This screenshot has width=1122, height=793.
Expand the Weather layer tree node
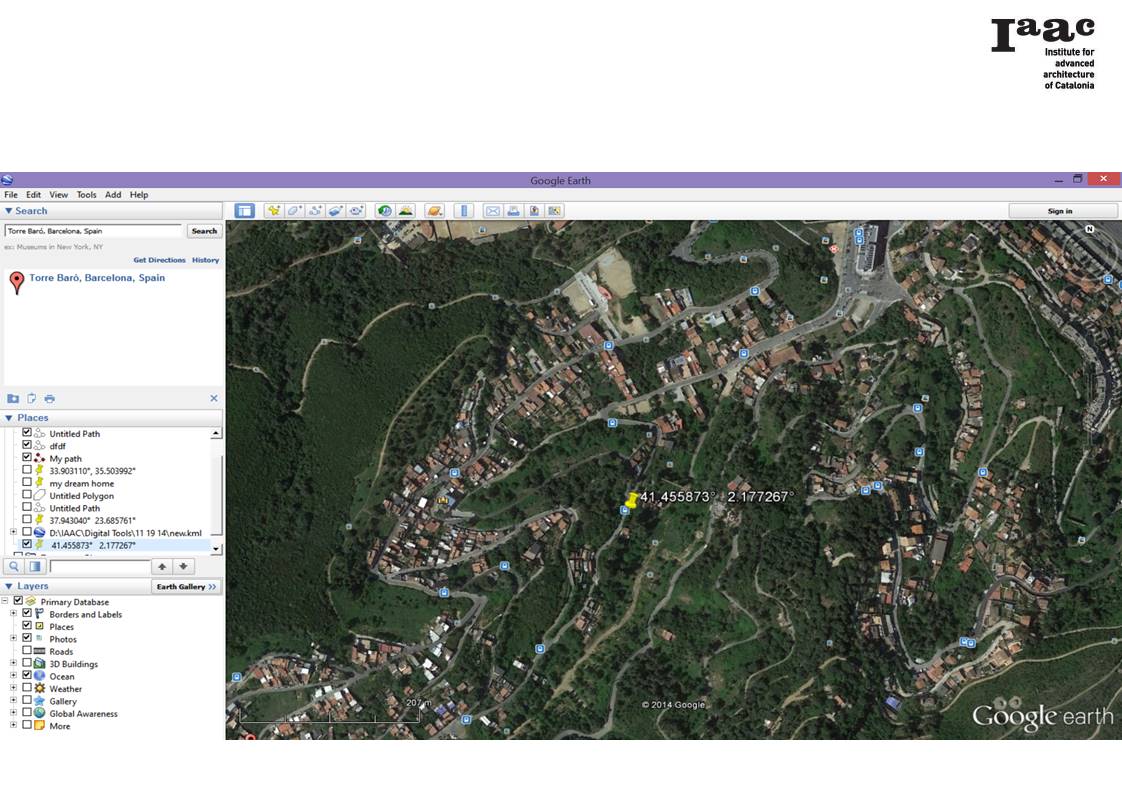coord(13,689)
